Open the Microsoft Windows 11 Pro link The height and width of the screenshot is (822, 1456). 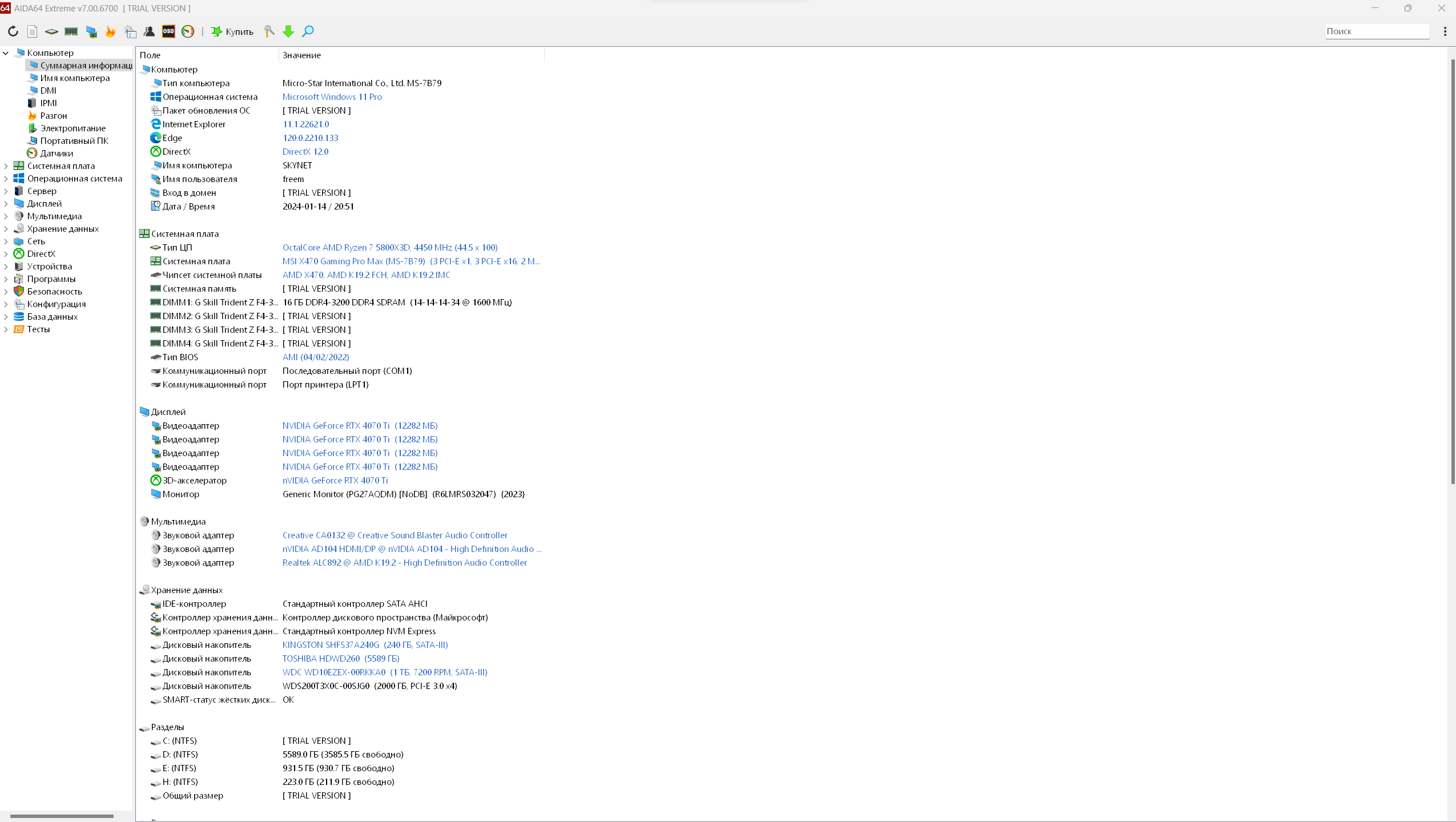click(x=332, y=97)
